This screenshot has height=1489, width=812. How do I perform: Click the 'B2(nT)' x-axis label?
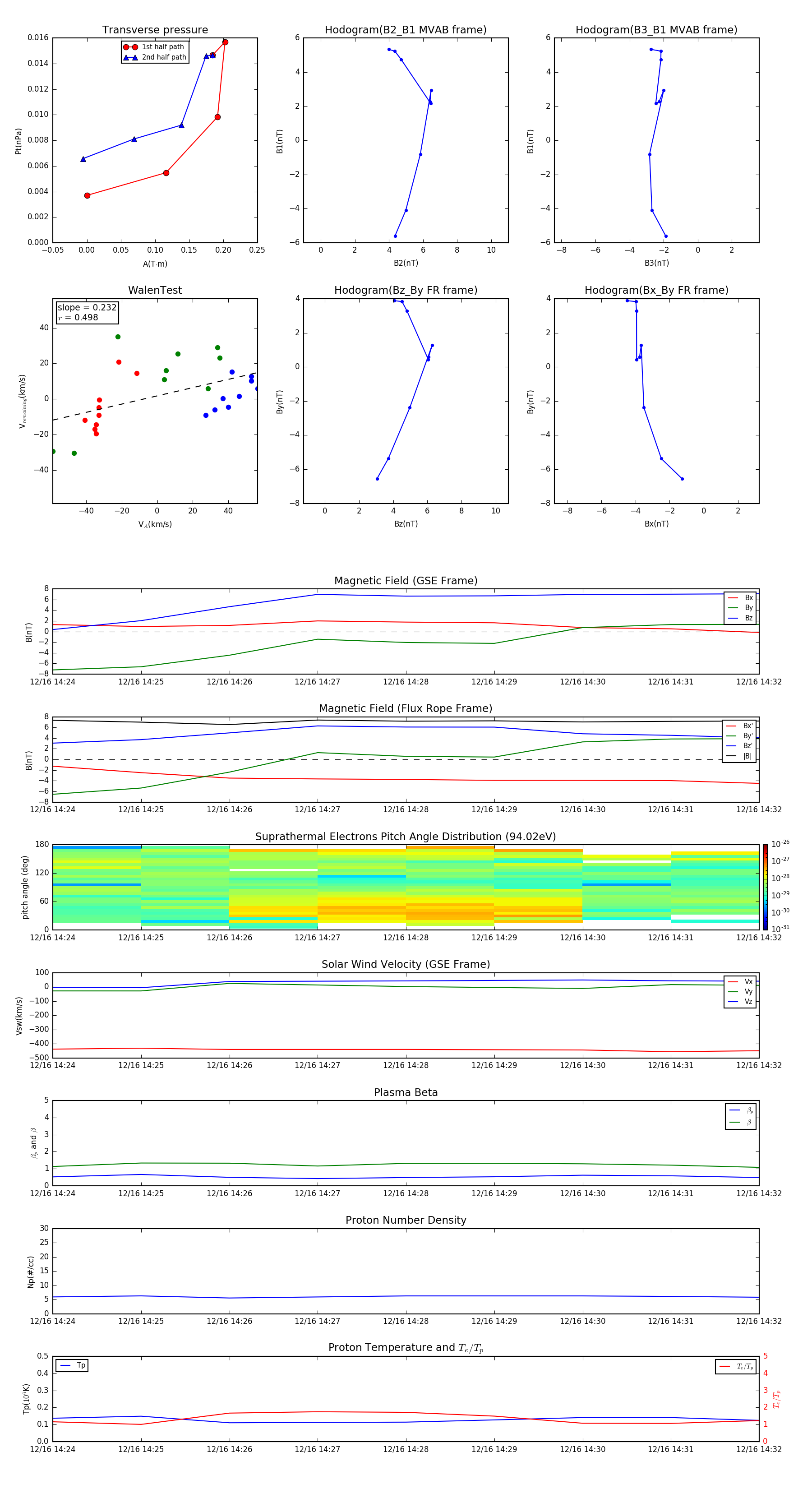[x=406, y=263]
